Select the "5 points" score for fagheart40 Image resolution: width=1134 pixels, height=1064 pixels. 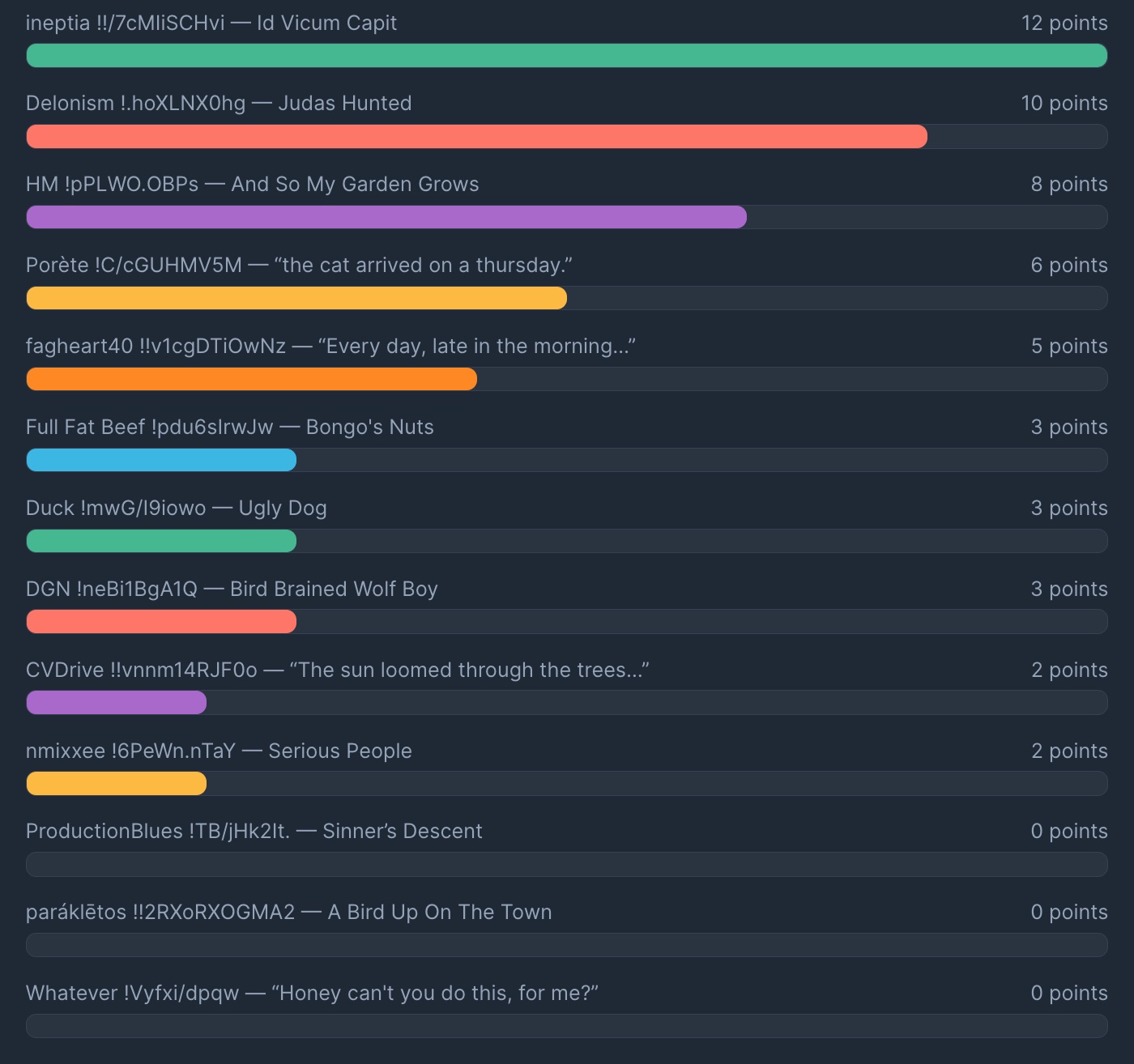pos(1069,347)
